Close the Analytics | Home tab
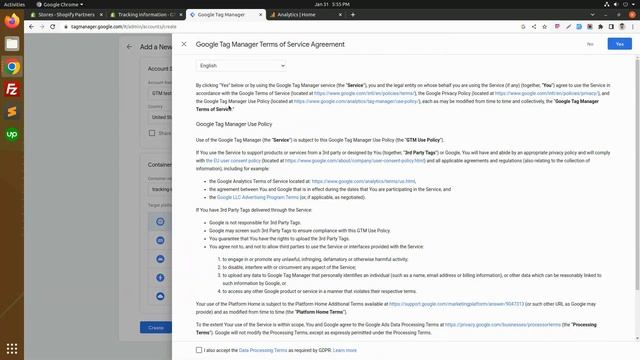The height and width of the screenshot is (360, 640). [340, 15]
